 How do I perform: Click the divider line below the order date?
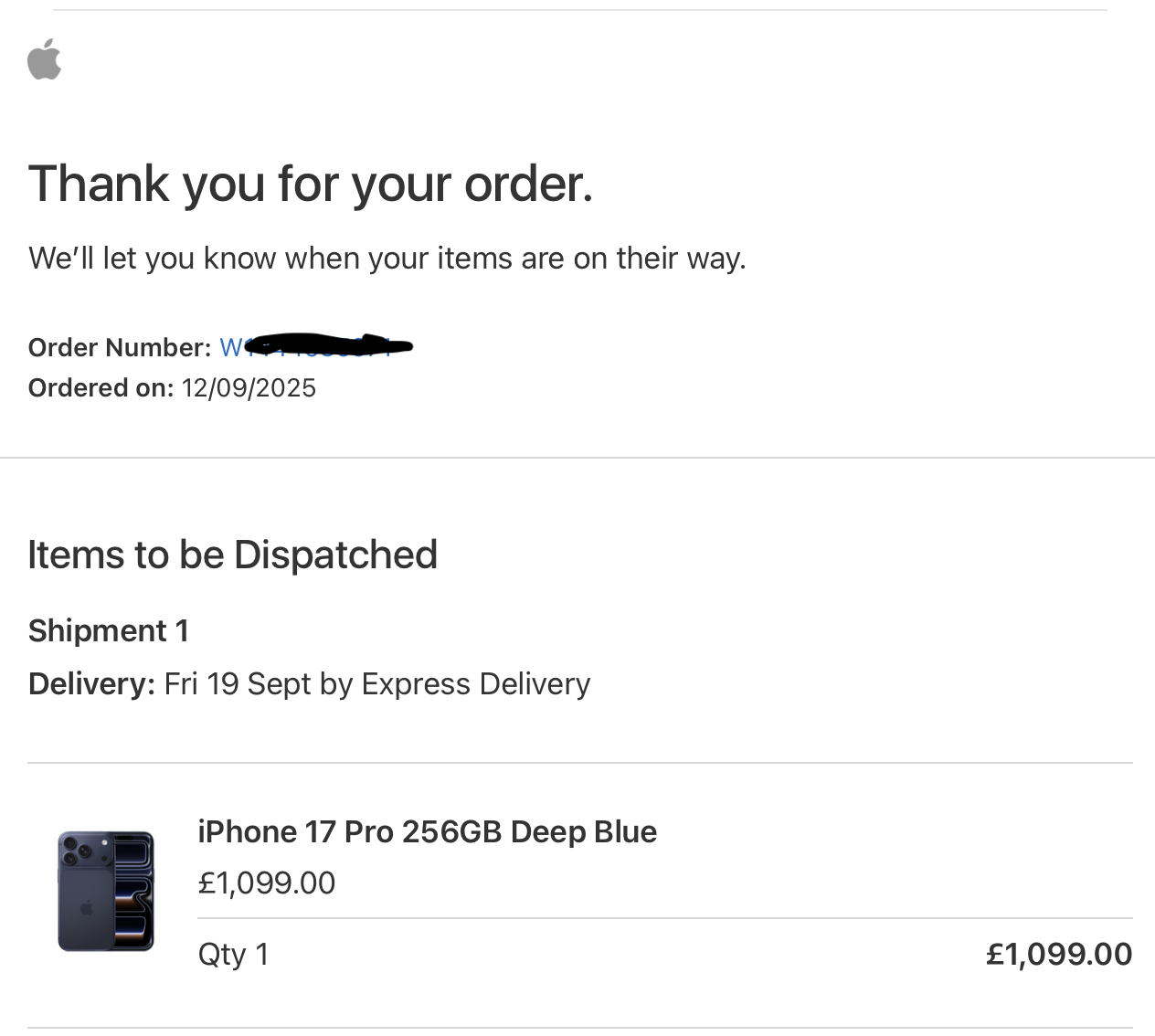(x=577, y=458)
